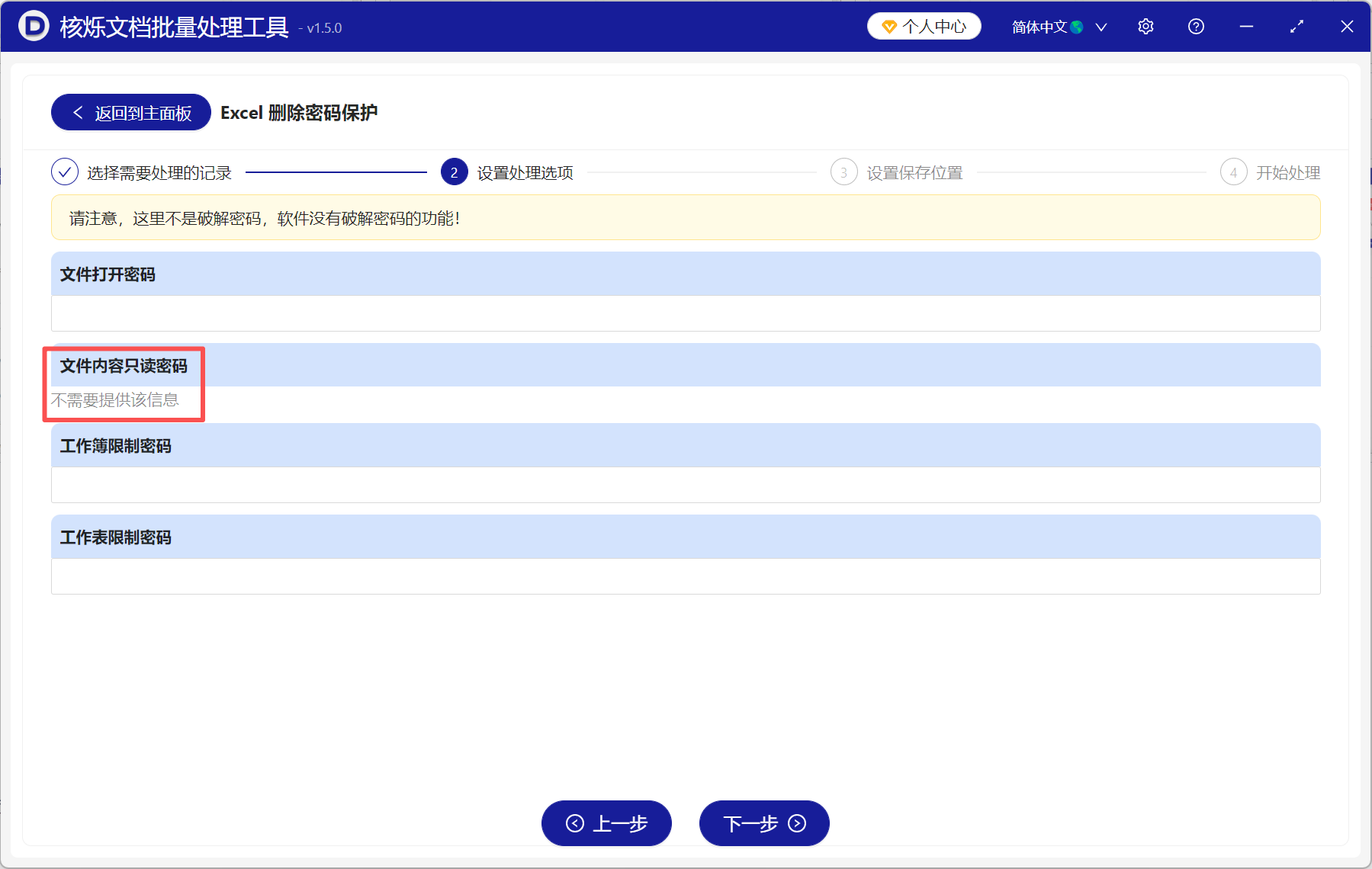Click the 文件打开密码 input field
Screen dimensions: 1372x869
[x=685, y=313]
